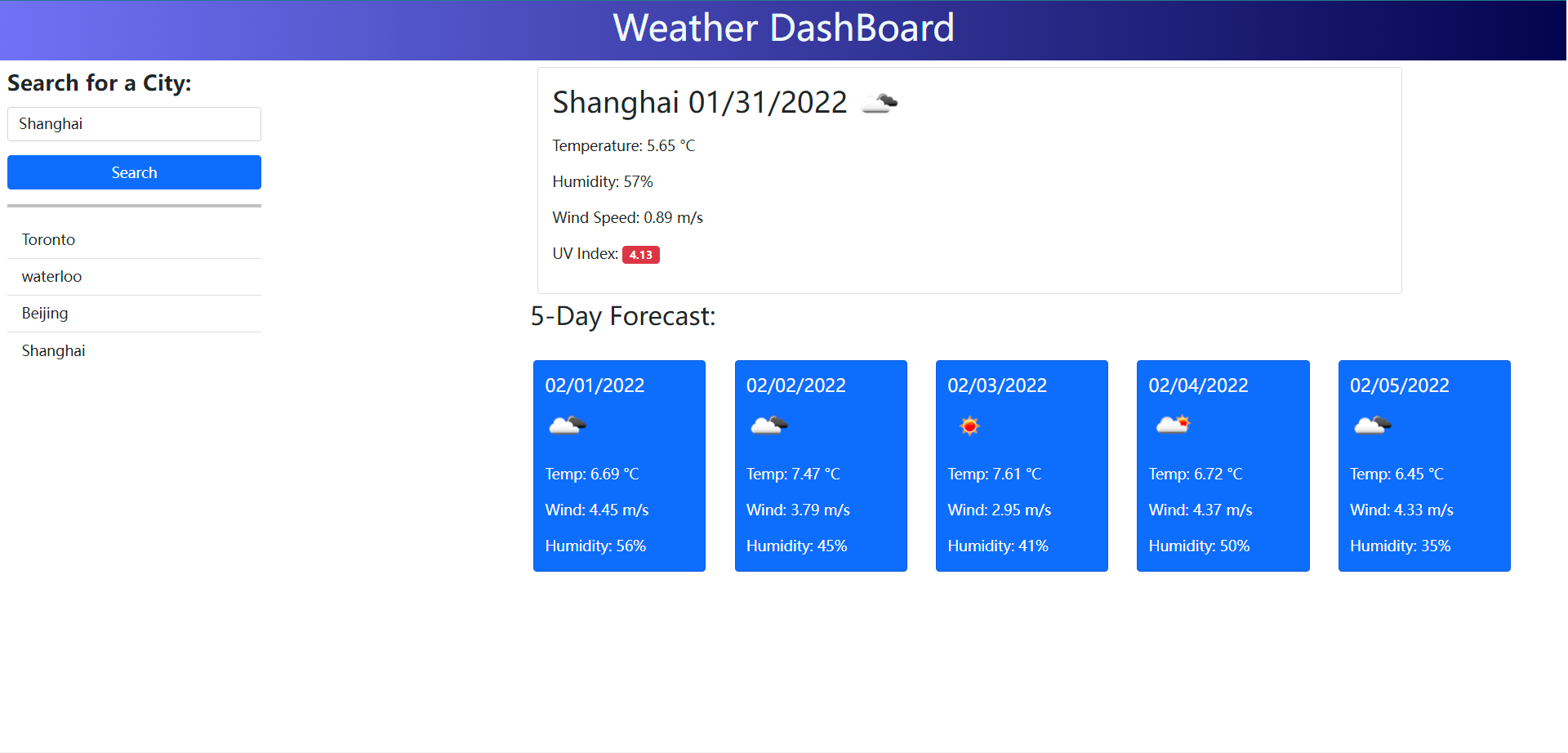Click the Weather DashBoard header title
1568x753 pixels.
[783, 29]
